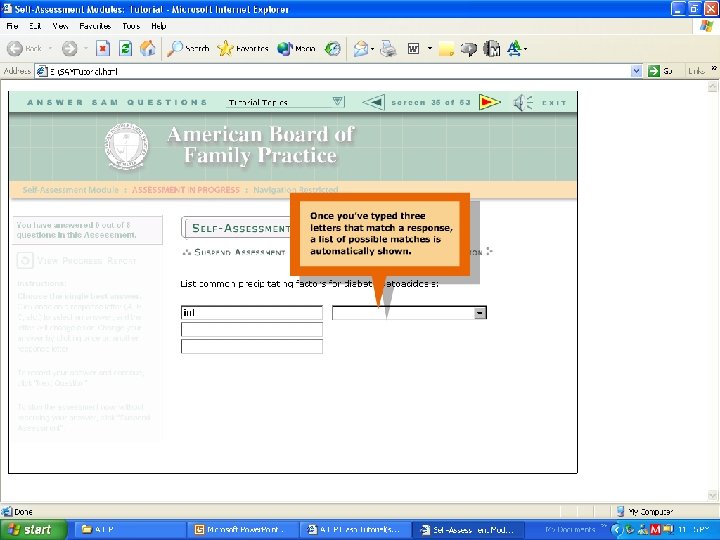Screen dimensions: 720x540
Task: Edit page with Microsoft Word icon
Action: click(x=413, y=48)
